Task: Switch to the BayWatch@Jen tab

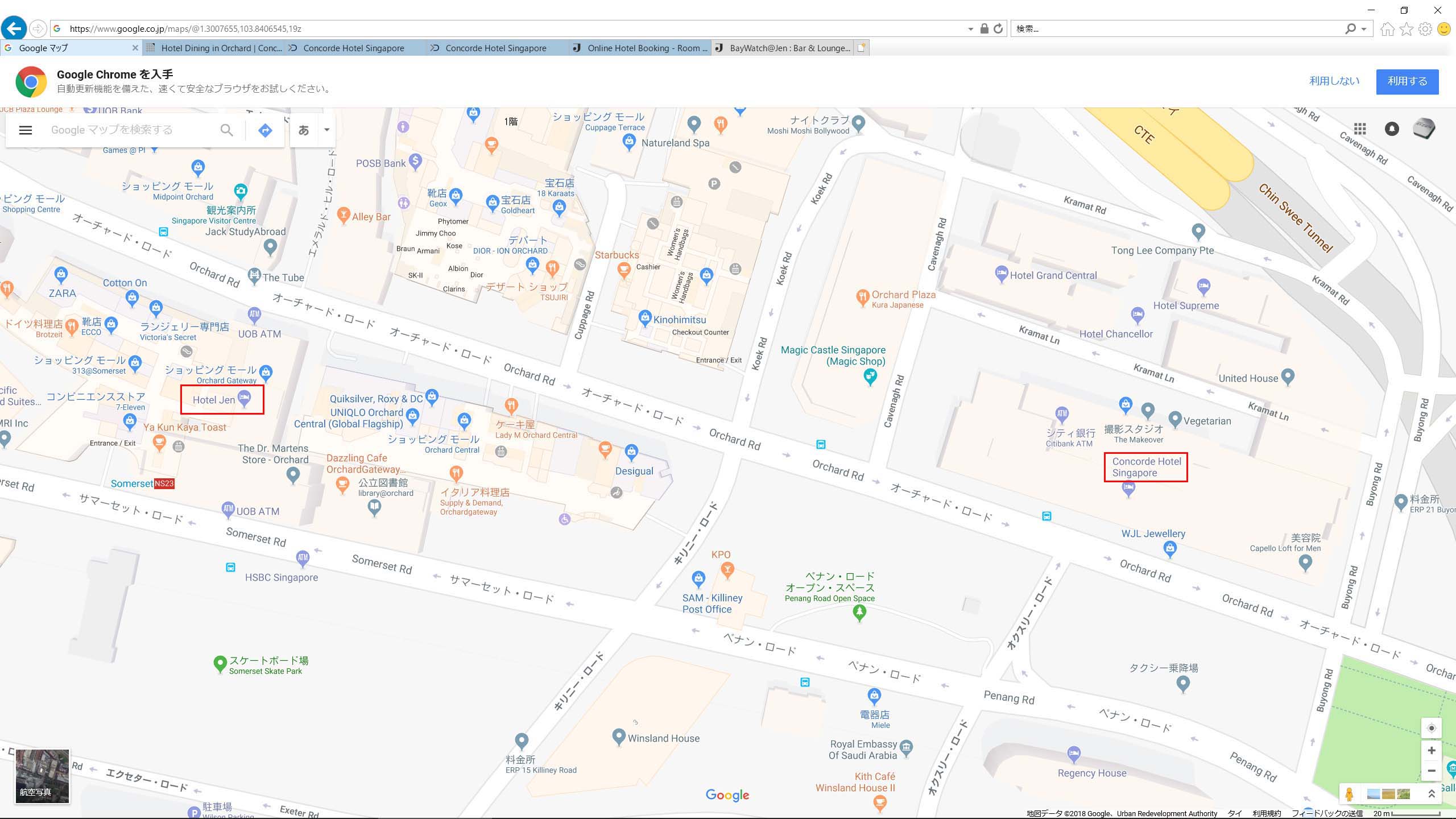Action: pos(783,48)
